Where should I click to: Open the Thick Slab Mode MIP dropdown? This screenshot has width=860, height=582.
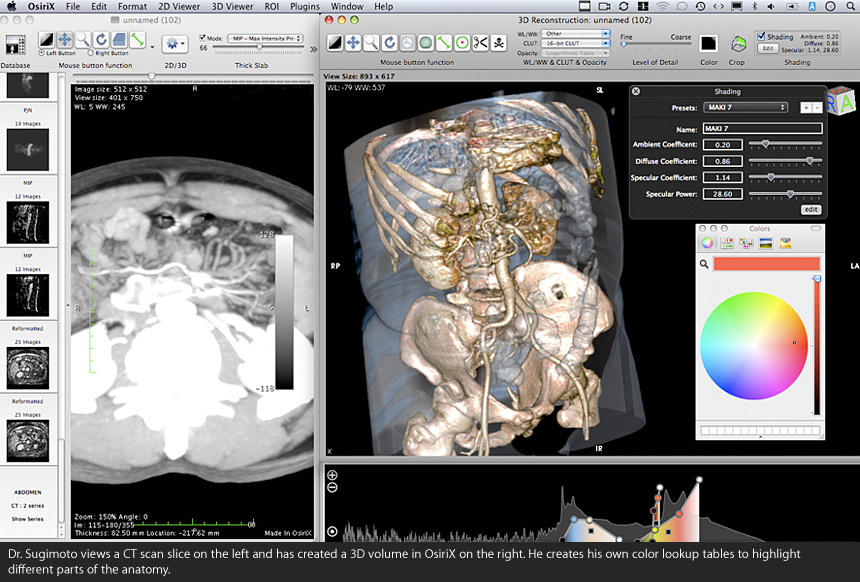(x=265, y=38)
